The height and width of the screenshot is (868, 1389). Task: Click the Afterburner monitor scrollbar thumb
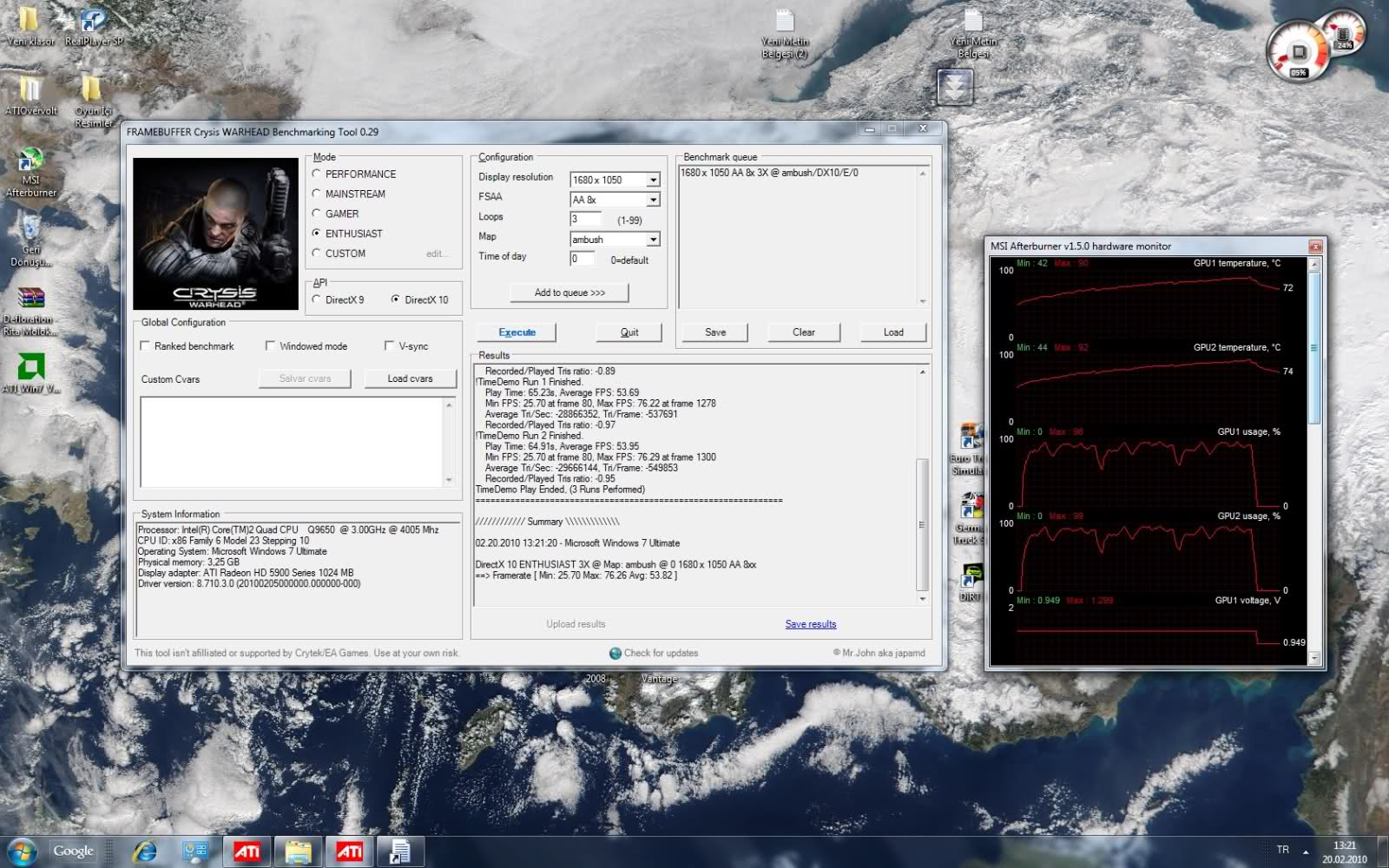click(x=1313, y=348)
